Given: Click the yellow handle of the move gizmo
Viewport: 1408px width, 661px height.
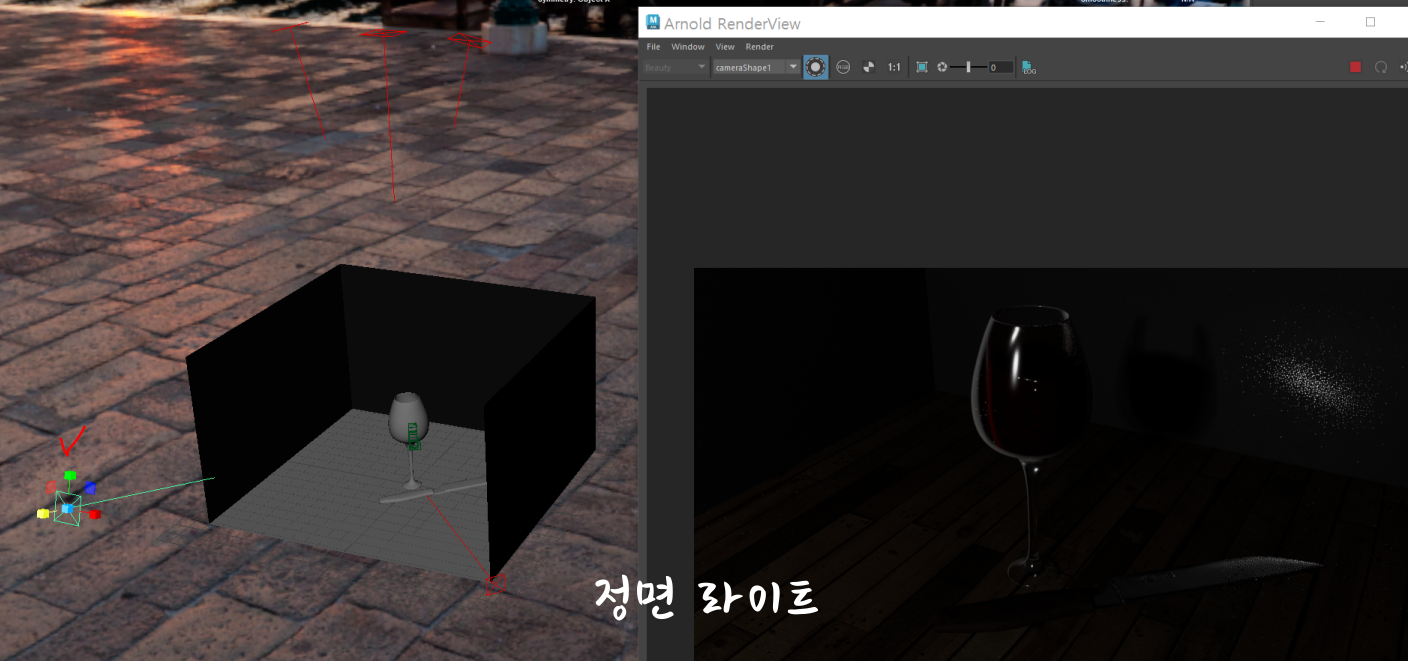Looking at the screenshot, I should tap(43, 514).
